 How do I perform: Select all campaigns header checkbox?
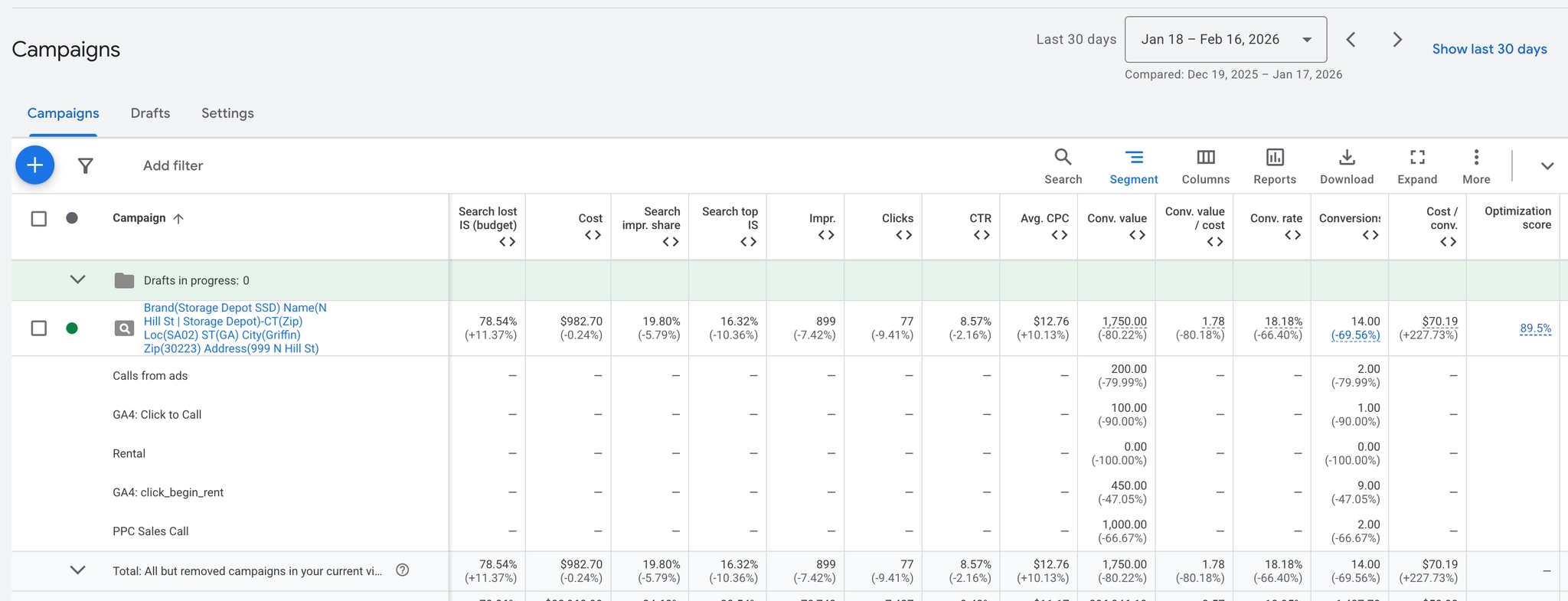coord(39,218)
